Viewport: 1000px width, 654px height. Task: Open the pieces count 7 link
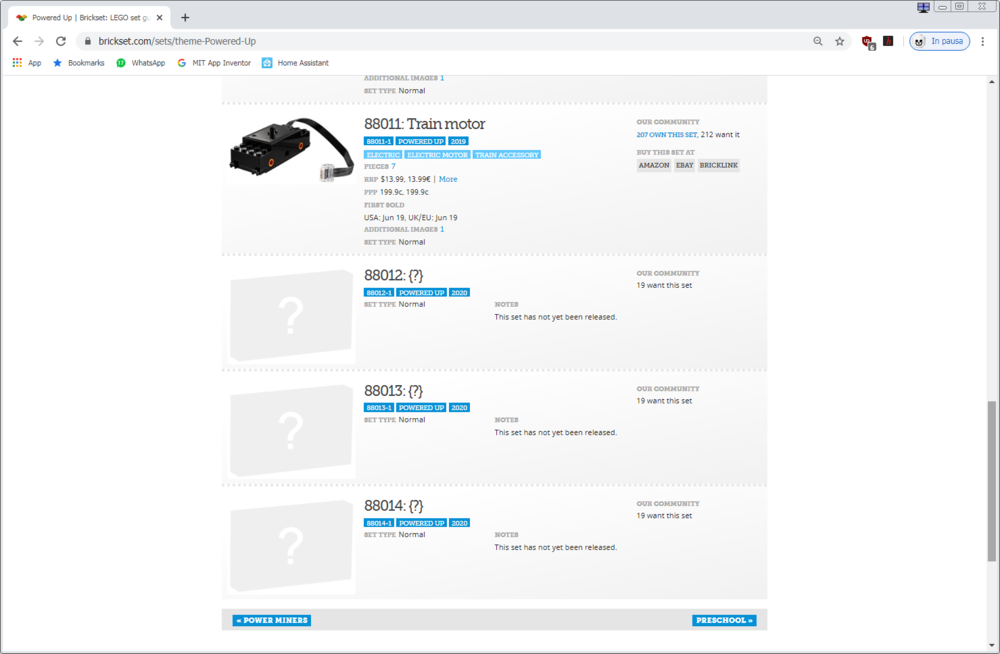[x=393, y=166]
